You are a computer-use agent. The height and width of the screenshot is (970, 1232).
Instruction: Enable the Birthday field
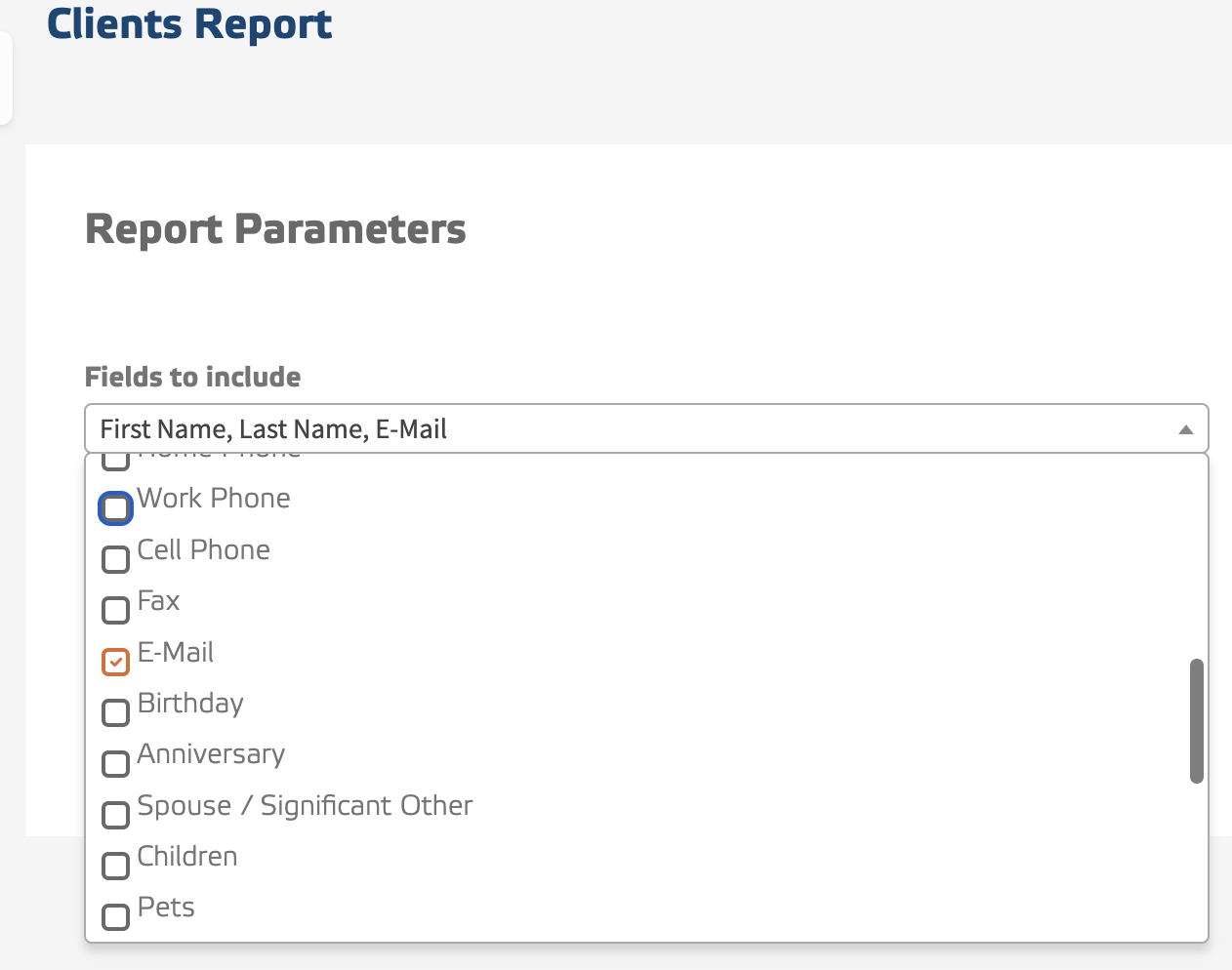pos(115,712)
